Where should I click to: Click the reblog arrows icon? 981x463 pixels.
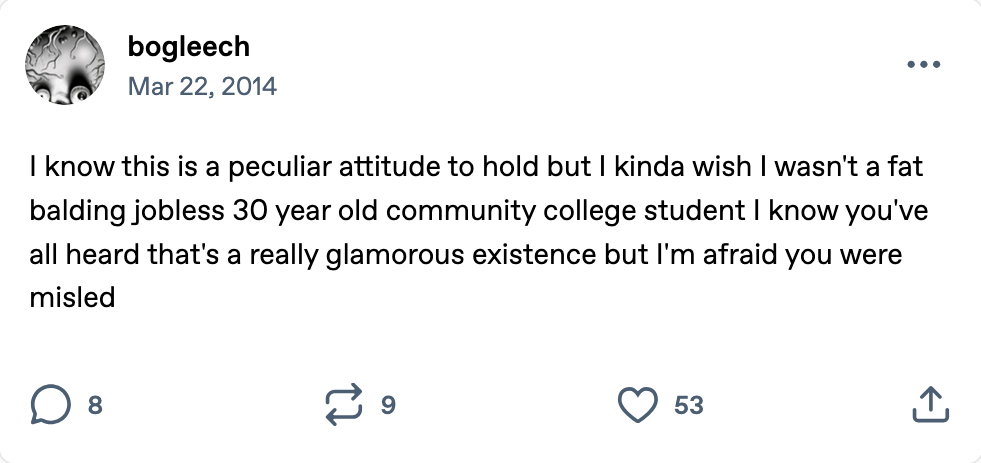pyautogui.click(x=345, y=405)
